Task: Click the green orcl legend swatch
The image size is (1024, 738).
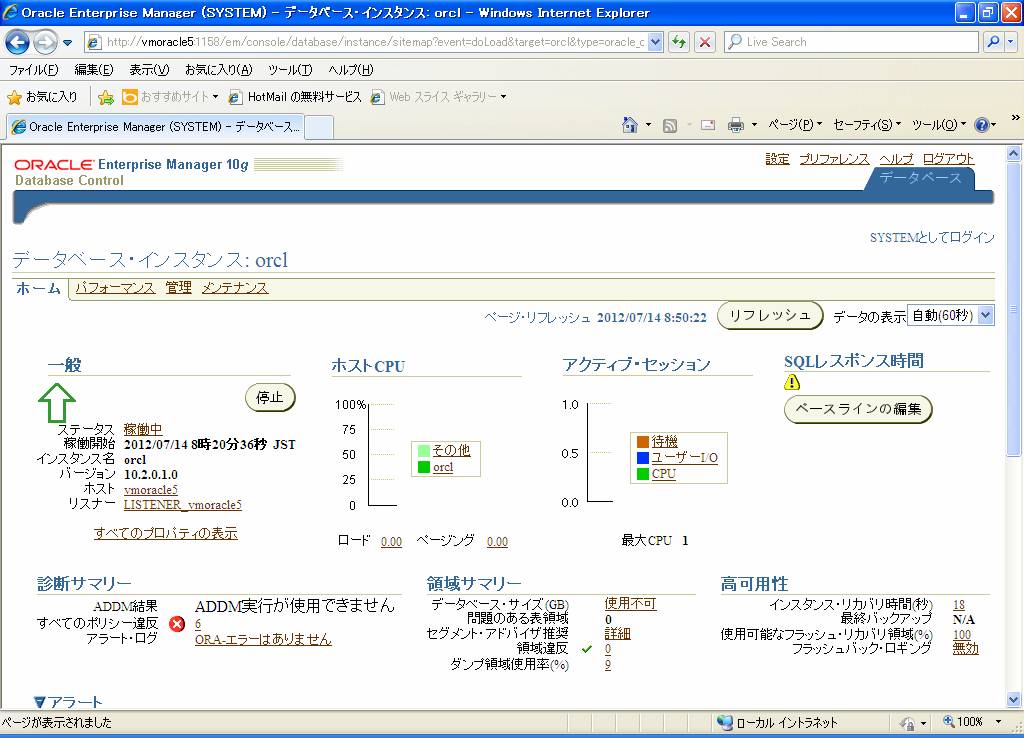Action: point(423,467)
